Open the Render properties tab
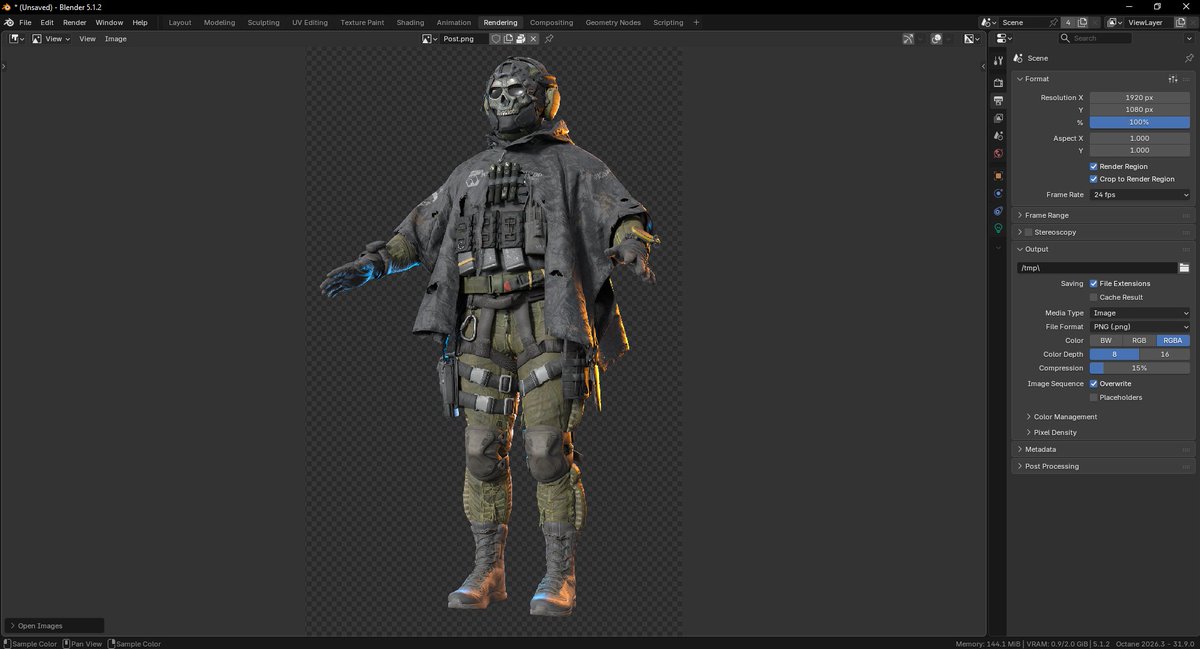 click(x=998, y=82)
